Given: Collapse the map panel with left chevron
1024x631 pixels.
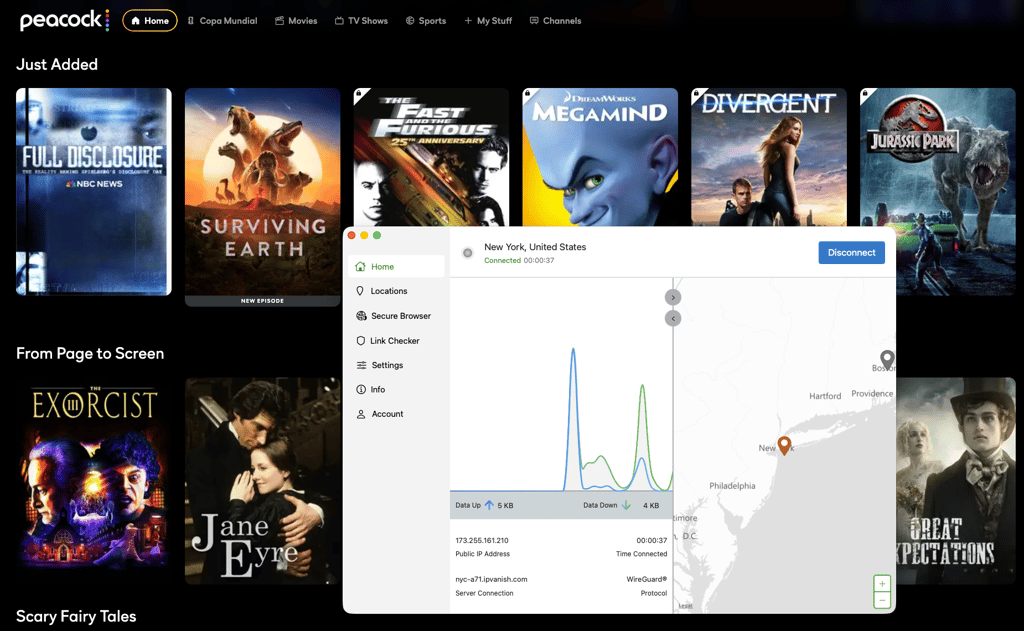Looking at the screenshot, I should (x=673, y=319).
